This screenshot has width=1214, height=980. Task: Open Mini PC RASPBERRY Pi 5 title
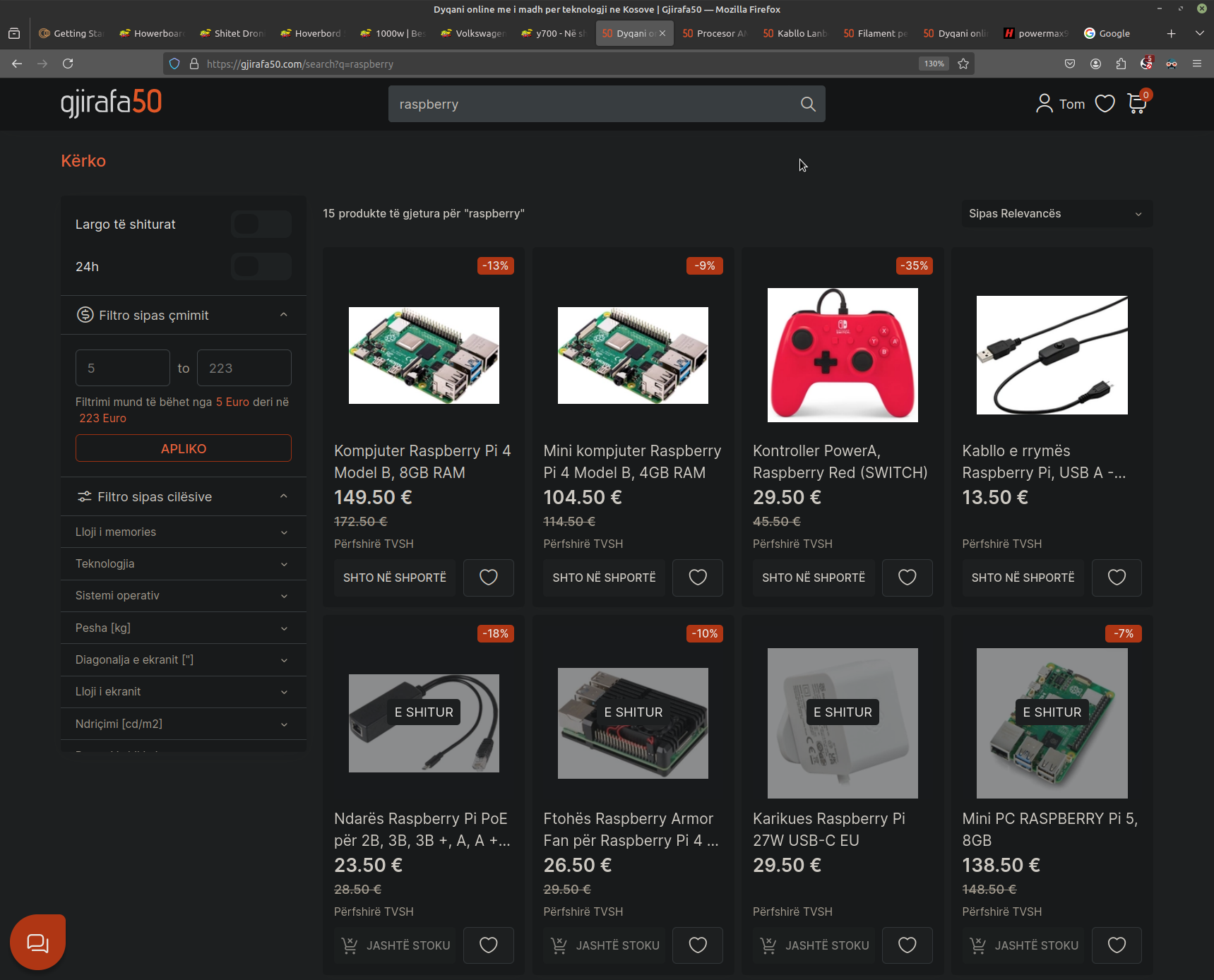pos(1049,830)
